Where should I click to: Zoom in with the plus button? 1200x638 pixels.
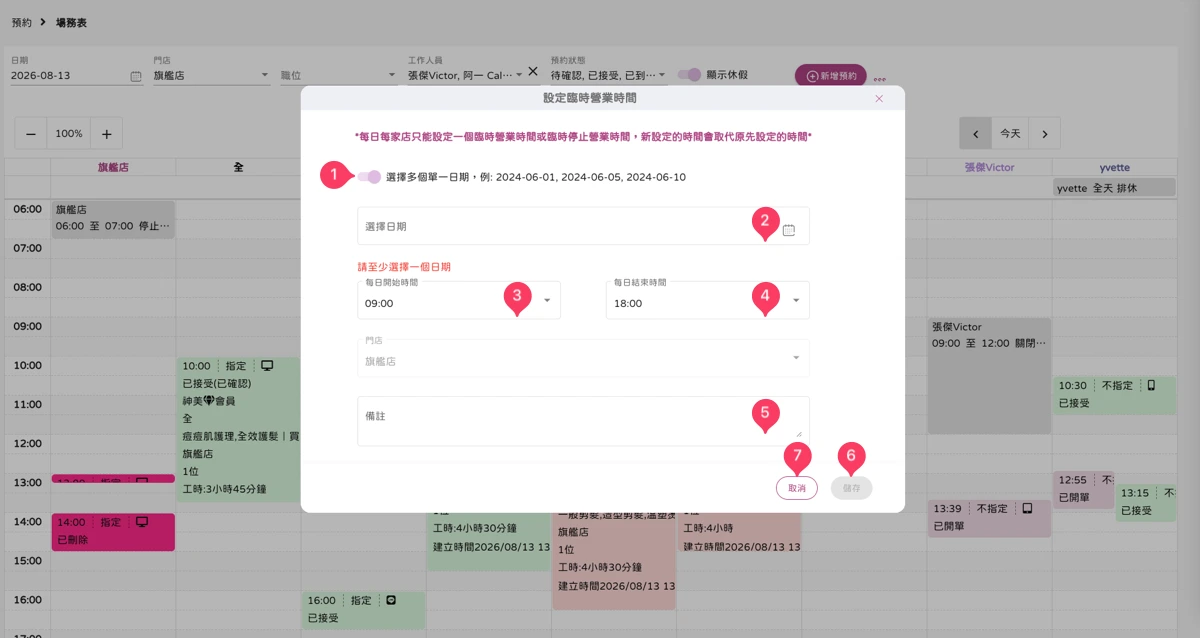point(106,133)
